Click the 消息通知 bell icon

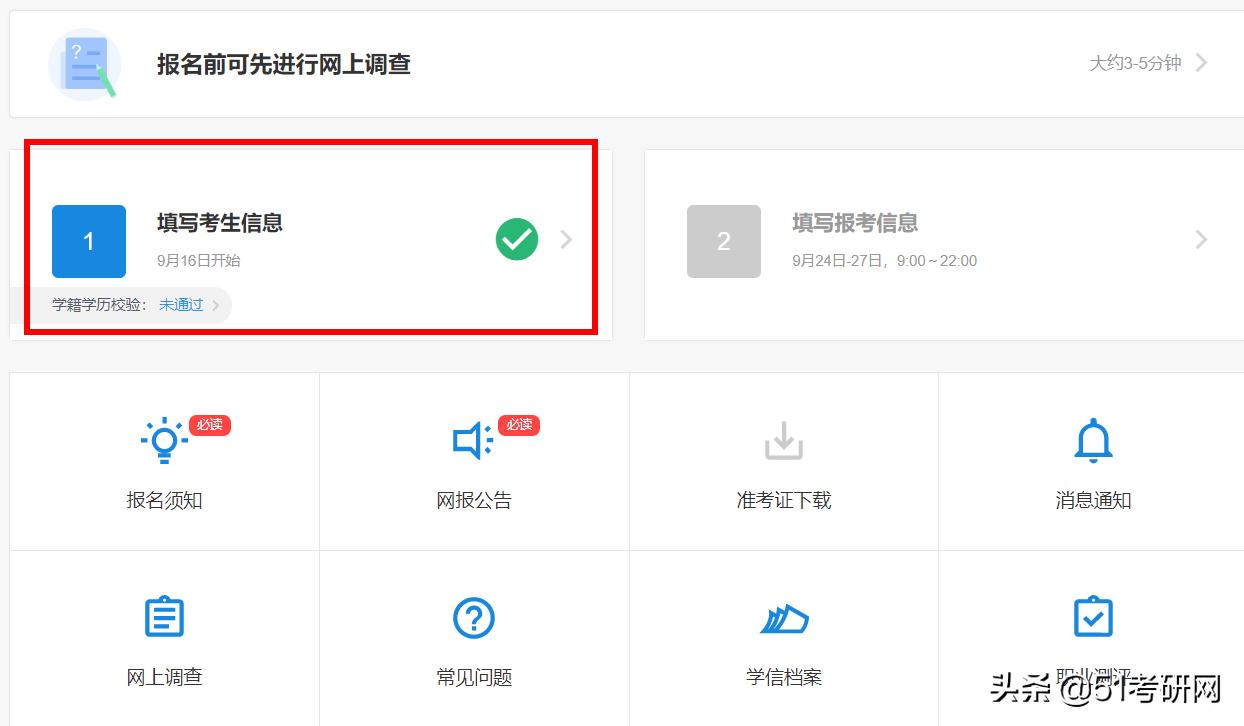[x=1093, y=441]
